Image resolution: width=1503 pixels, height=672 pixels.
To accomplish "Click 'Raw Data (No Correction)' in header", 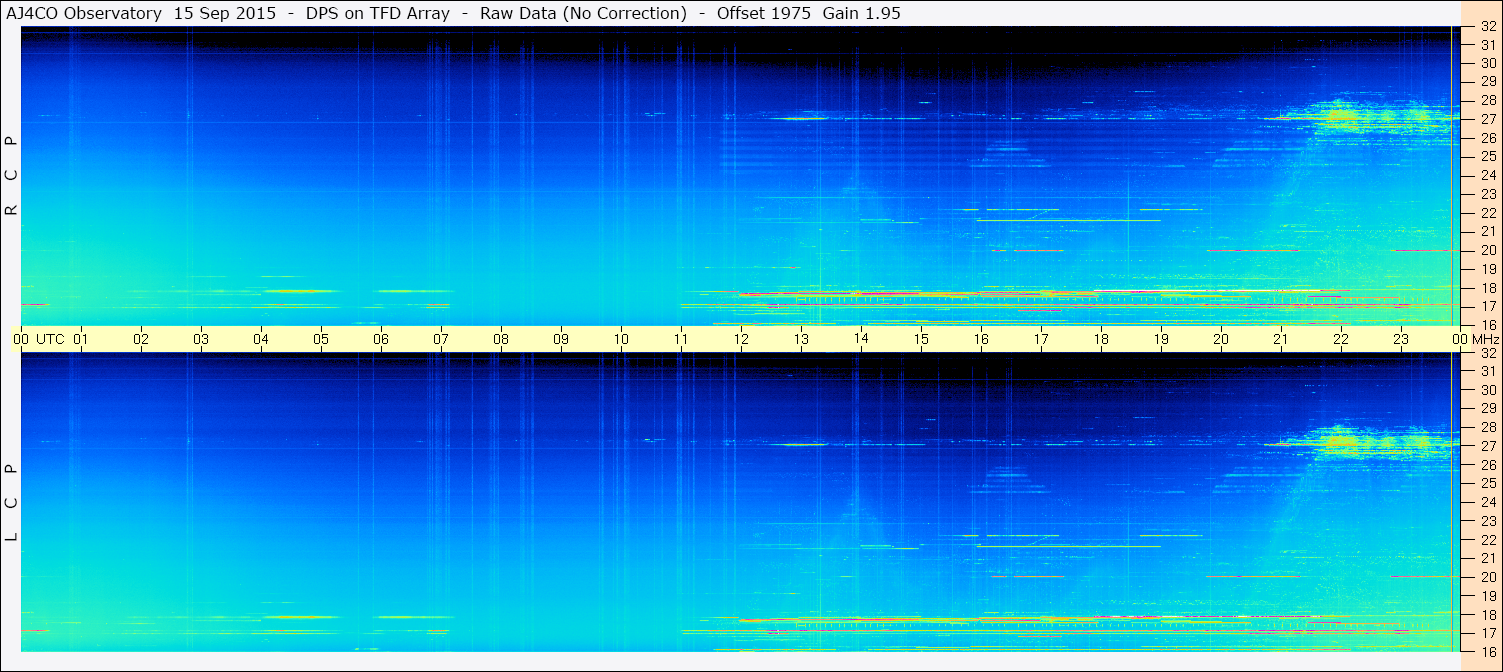I will pos(583,13).
